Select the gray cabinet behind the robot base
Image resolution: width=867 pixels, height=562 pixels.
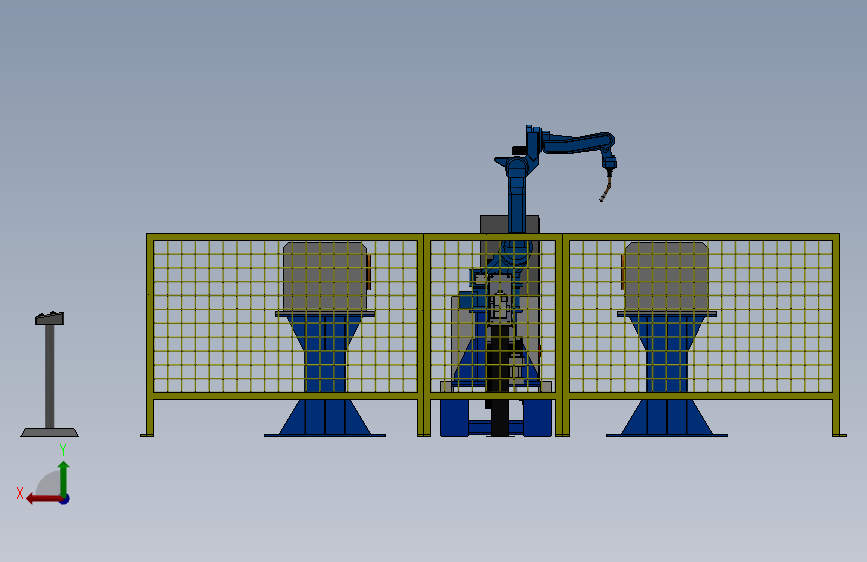pos(495,224)
